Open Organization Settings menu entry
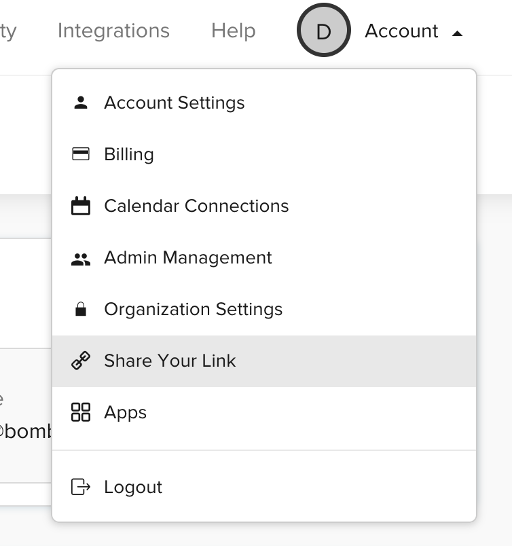The width and height of the screenshot is (512, 547). (264, 309)
